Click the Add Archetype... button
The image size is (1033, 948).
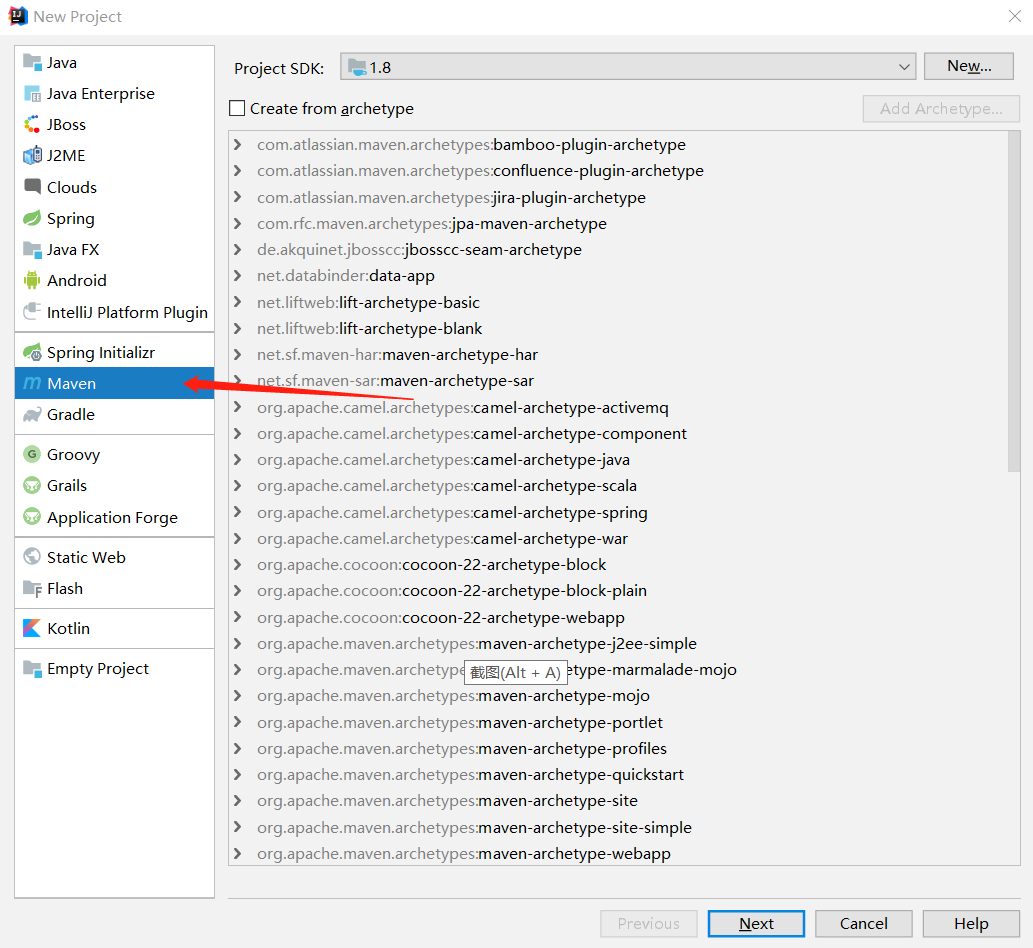point(941,109)
